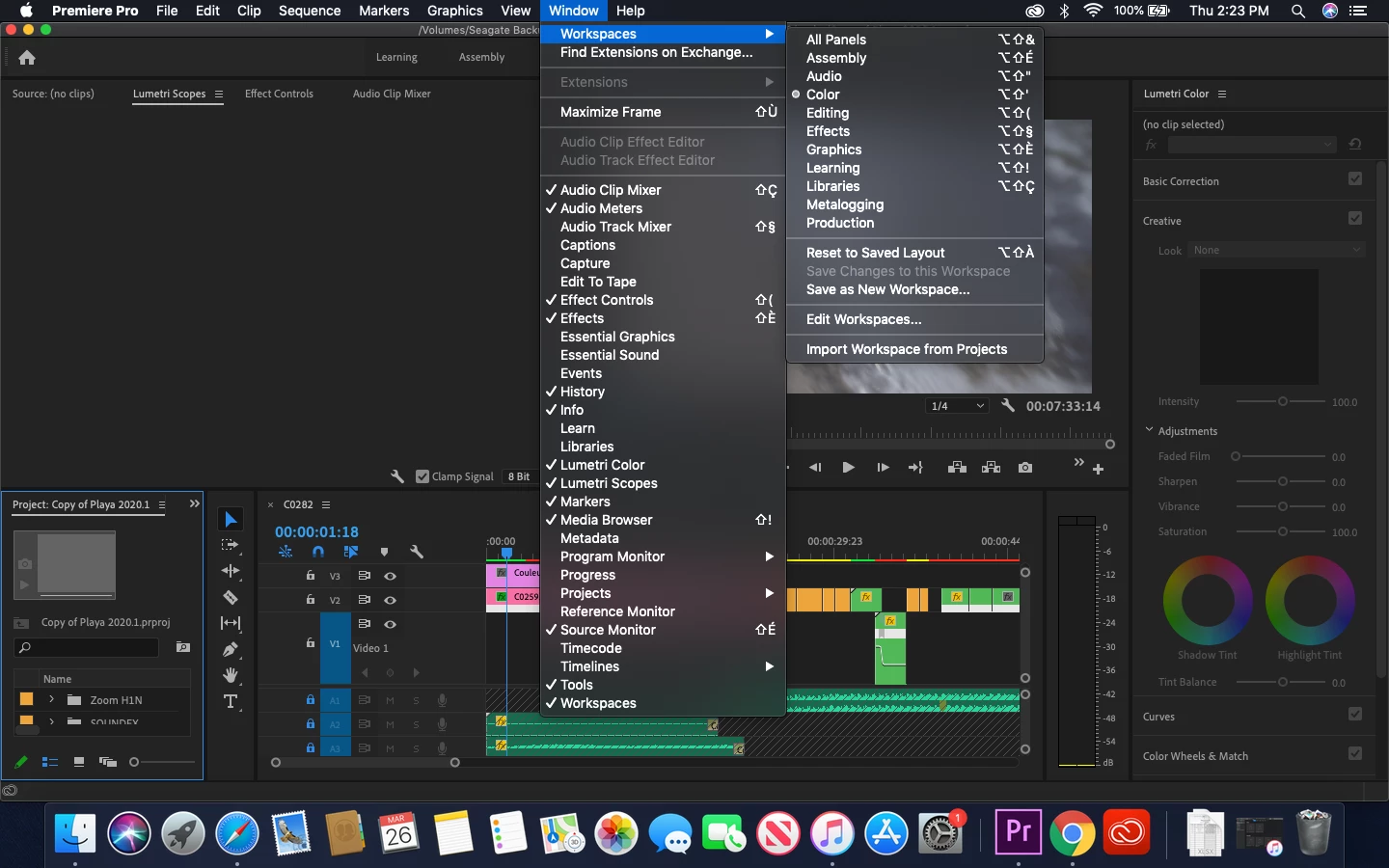This screenshot has width=1389, height=868.
Task: Open Premiere Pro from the Dock
Action: pyautogui.click(x=1018, y=831)
